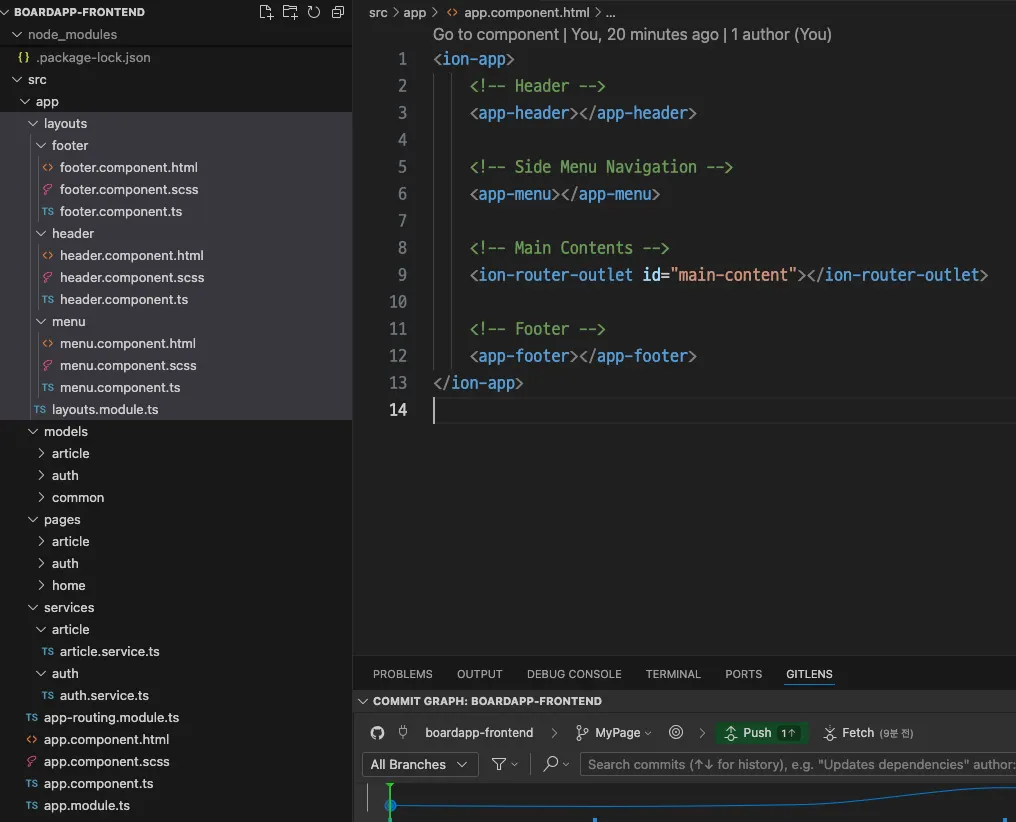Click the plug icon beside boardapp-frontend
This screenshot has height=822, width=1016.
click(403, 733)
